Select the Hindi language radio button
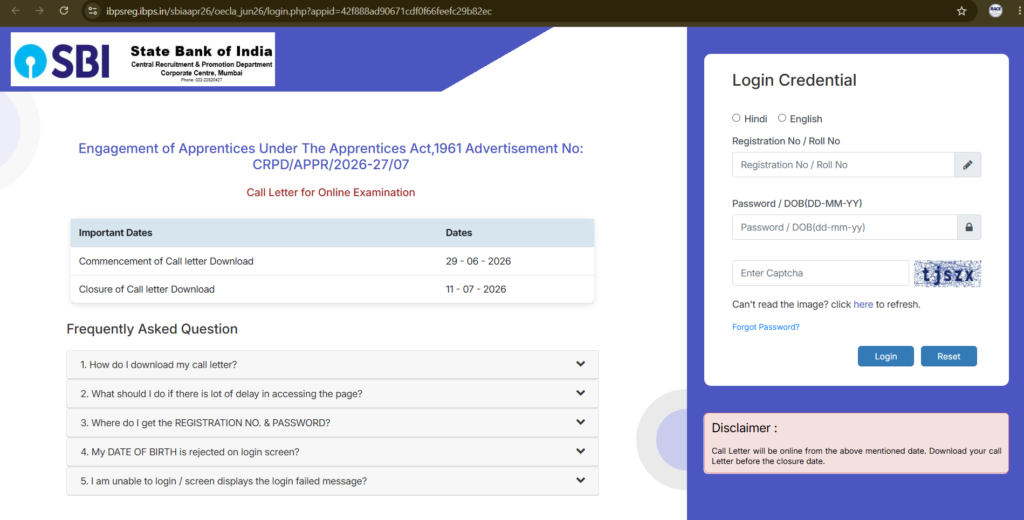 pos(736,118)
